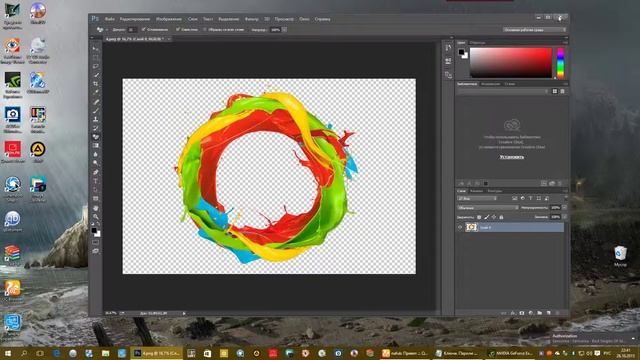
Task: Toggle lock image pixels brush icon
Action: (x=487, y=217)
